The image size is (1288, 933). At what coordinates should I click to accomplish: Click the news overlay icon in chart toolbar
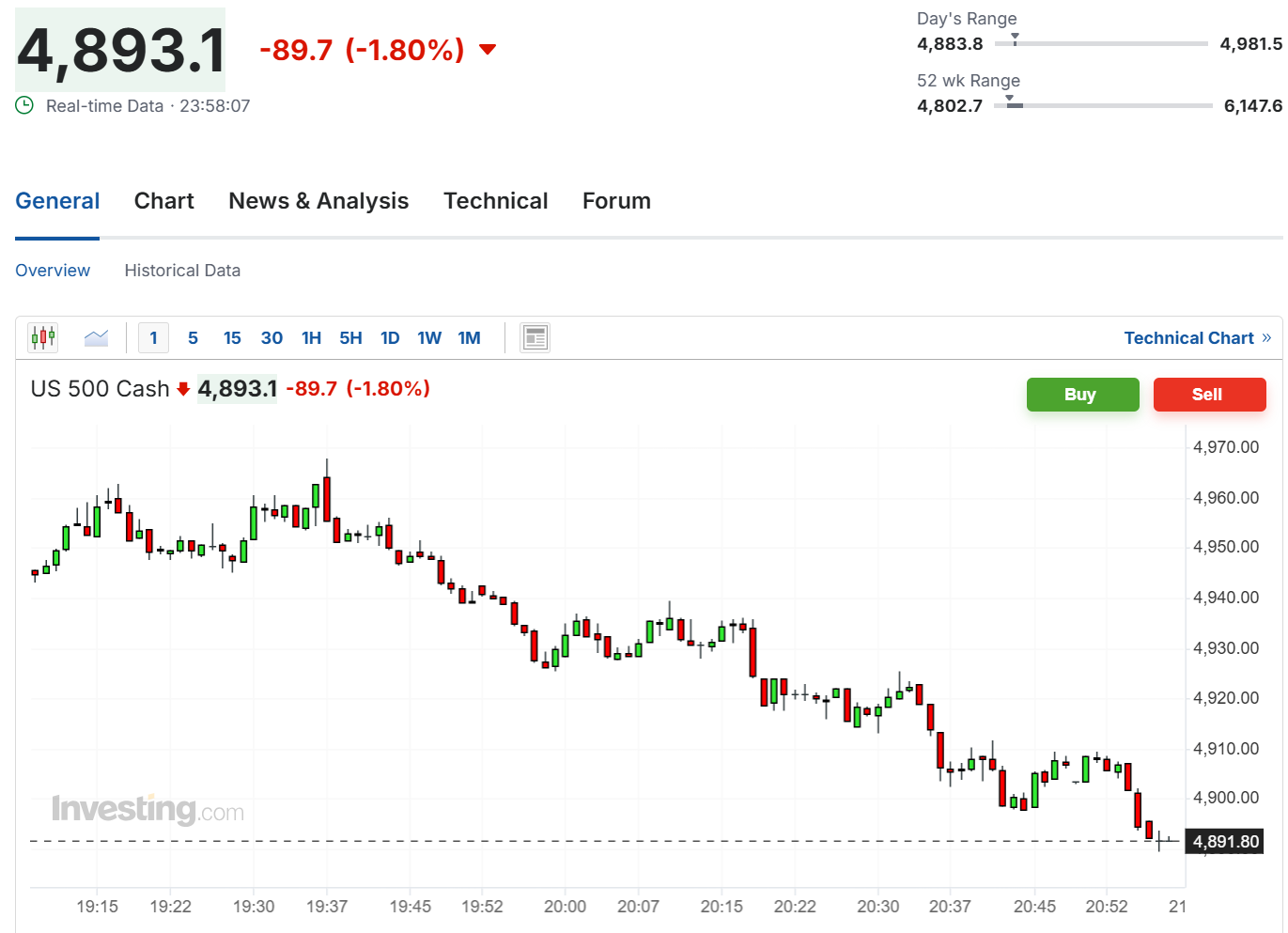coord(535,337)
